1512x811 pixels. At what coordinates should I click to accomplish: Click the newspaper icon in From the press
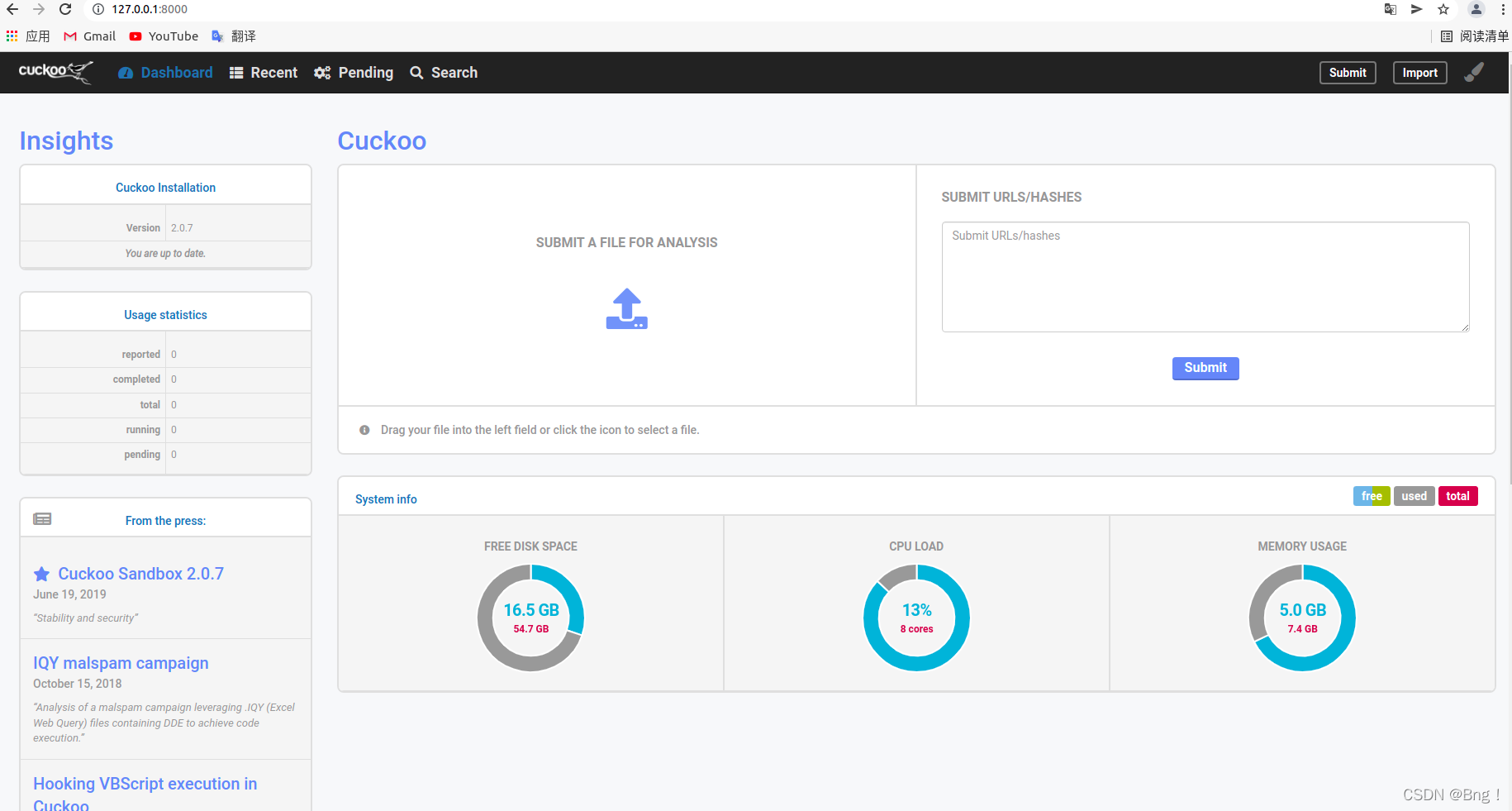tap(42, 519)
